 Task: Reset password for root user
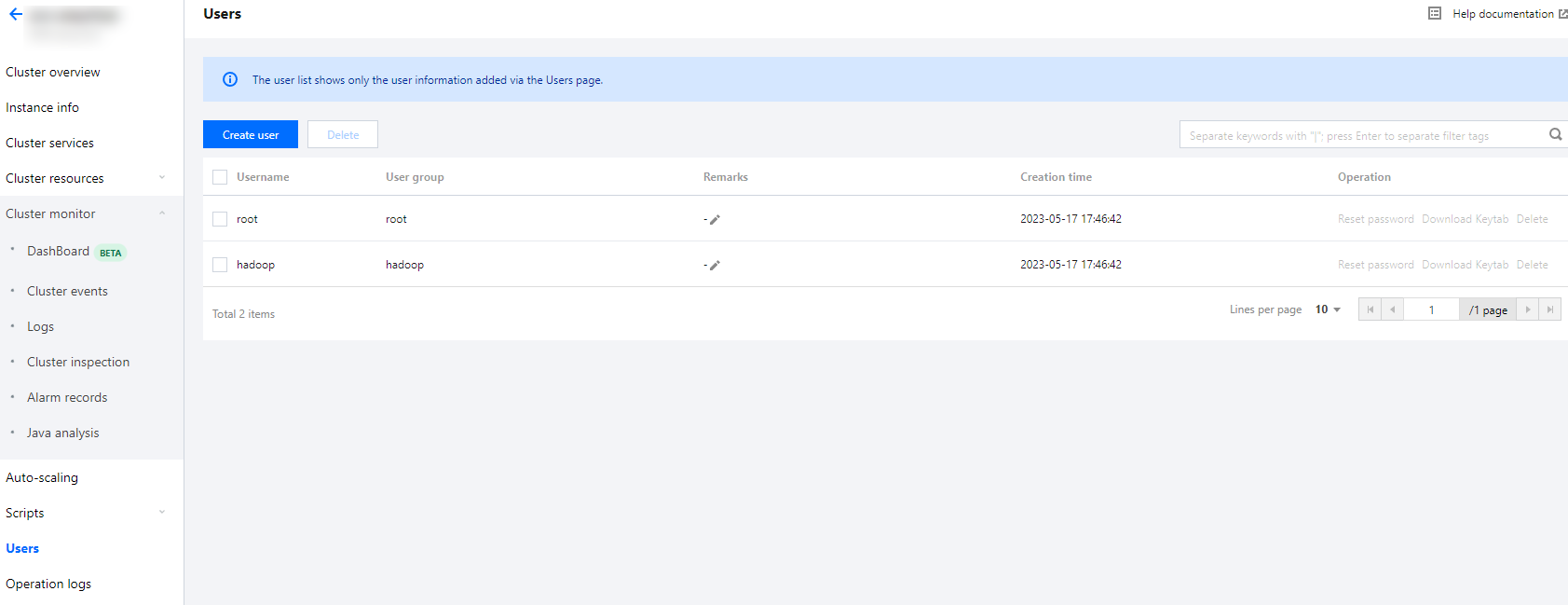pos(1375,219)
